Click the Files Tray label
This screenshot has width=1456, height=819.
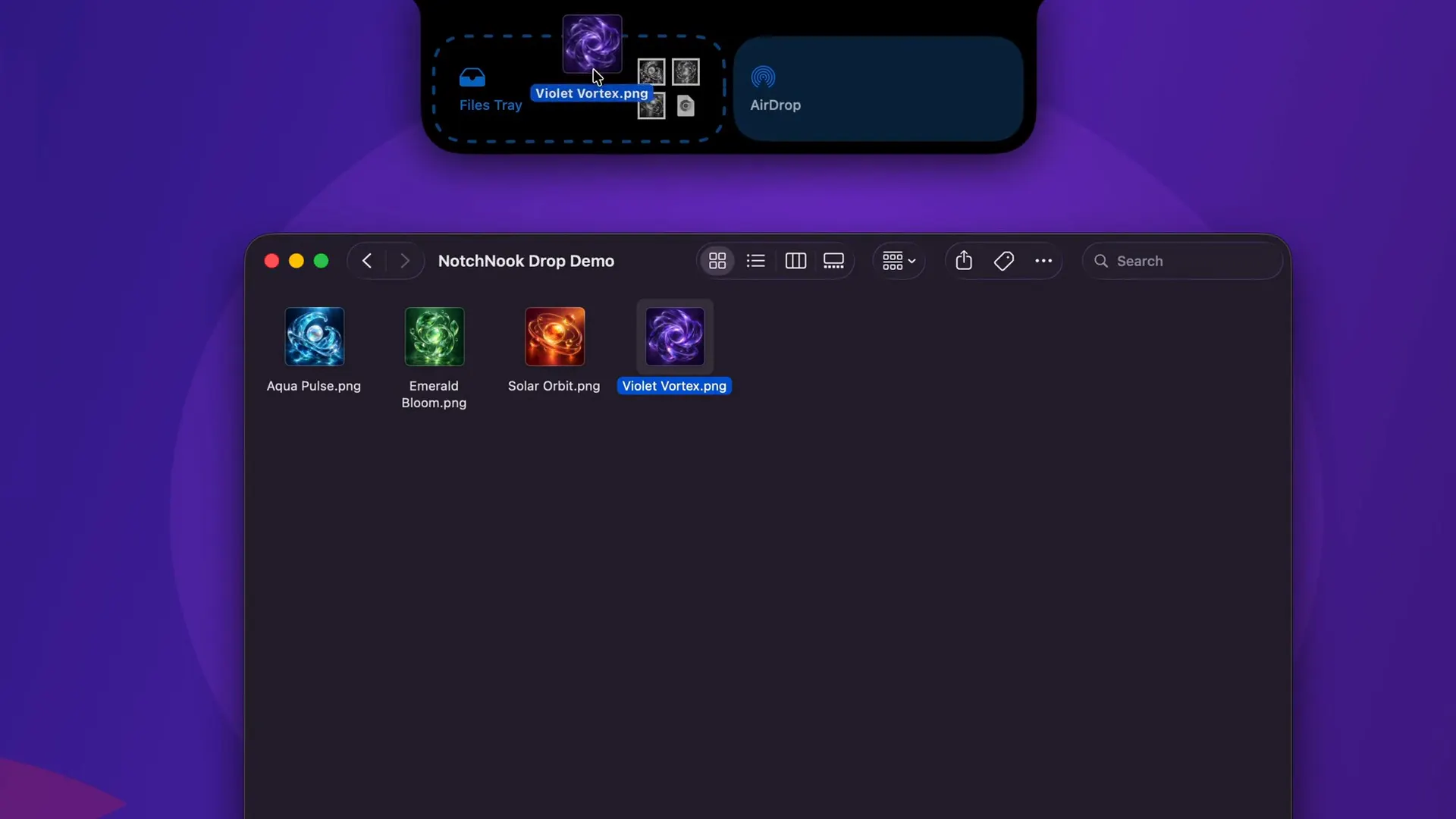491,105
